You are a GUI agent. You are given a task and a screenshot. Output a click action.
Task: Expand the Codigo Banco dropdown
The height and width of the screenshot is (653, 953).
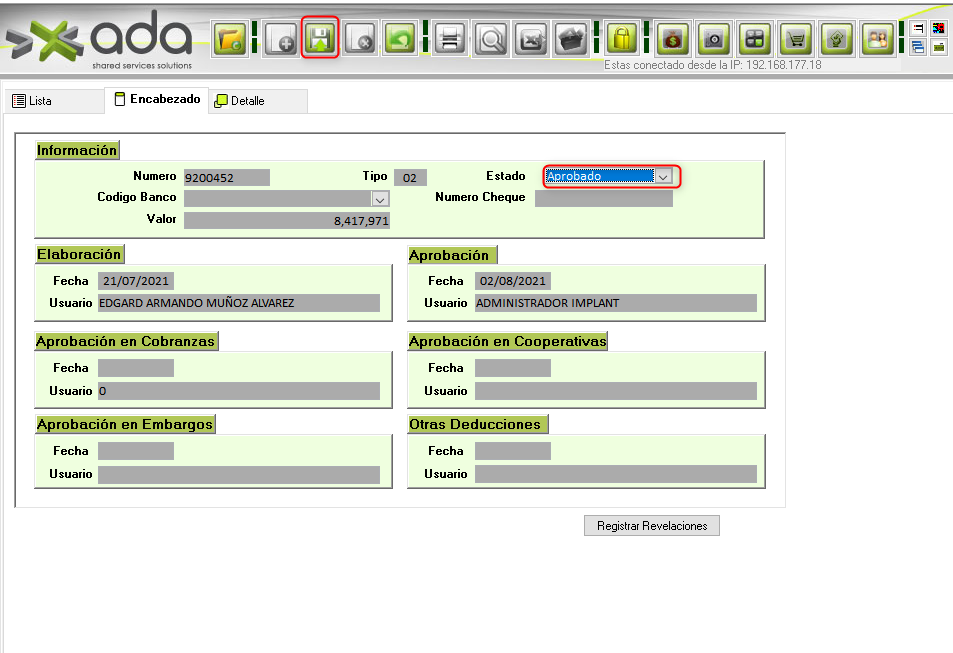pos(379,198)
